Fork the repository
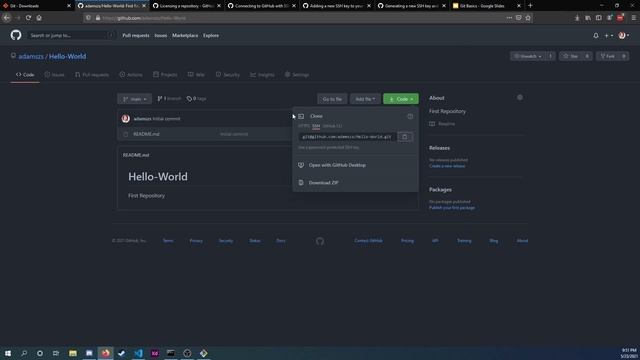Viewport: 640px width, 360px height. pos(607,56)
